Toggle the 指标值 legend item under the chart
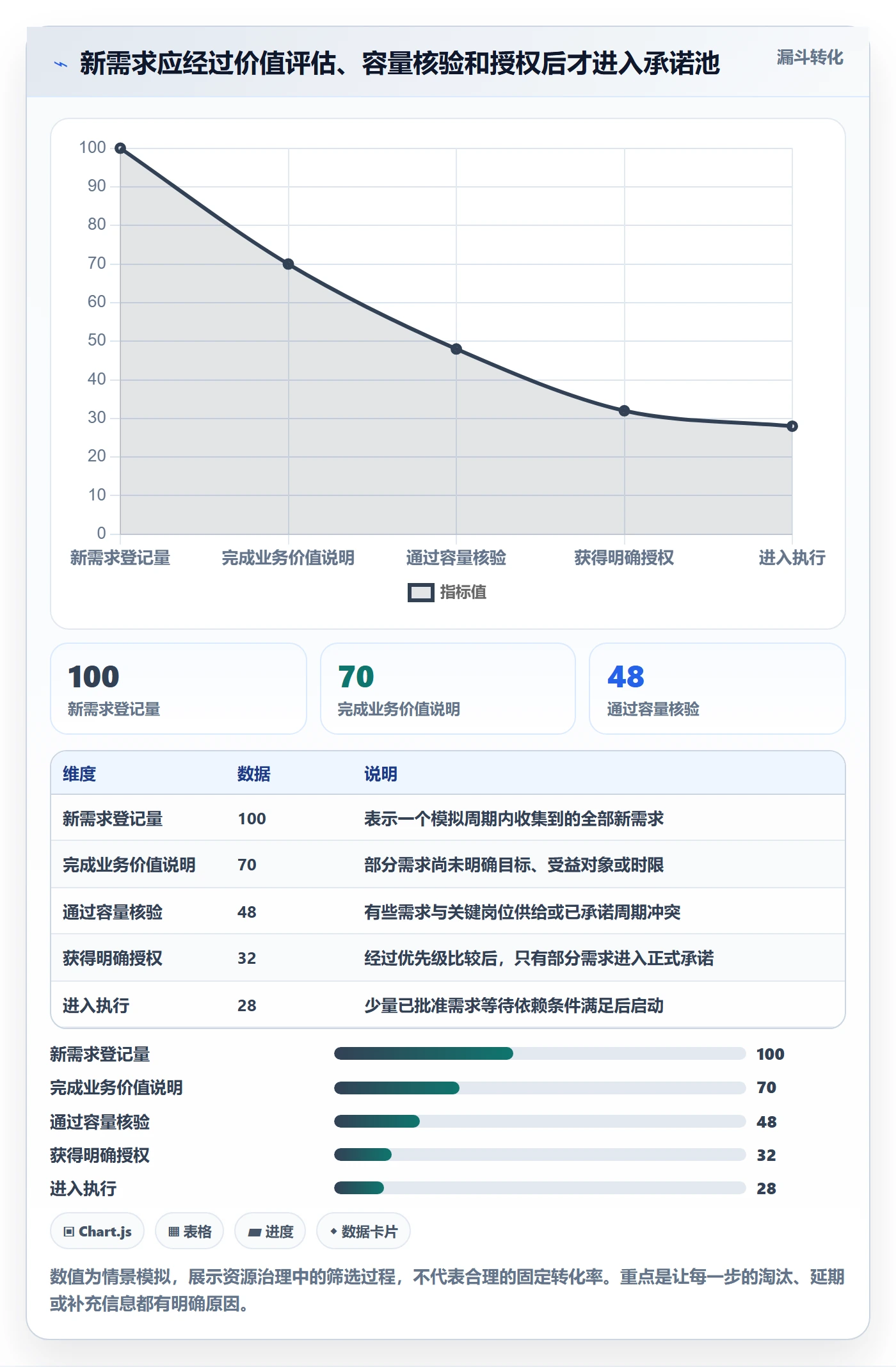The image size is (896, 1367). [447, 592]
